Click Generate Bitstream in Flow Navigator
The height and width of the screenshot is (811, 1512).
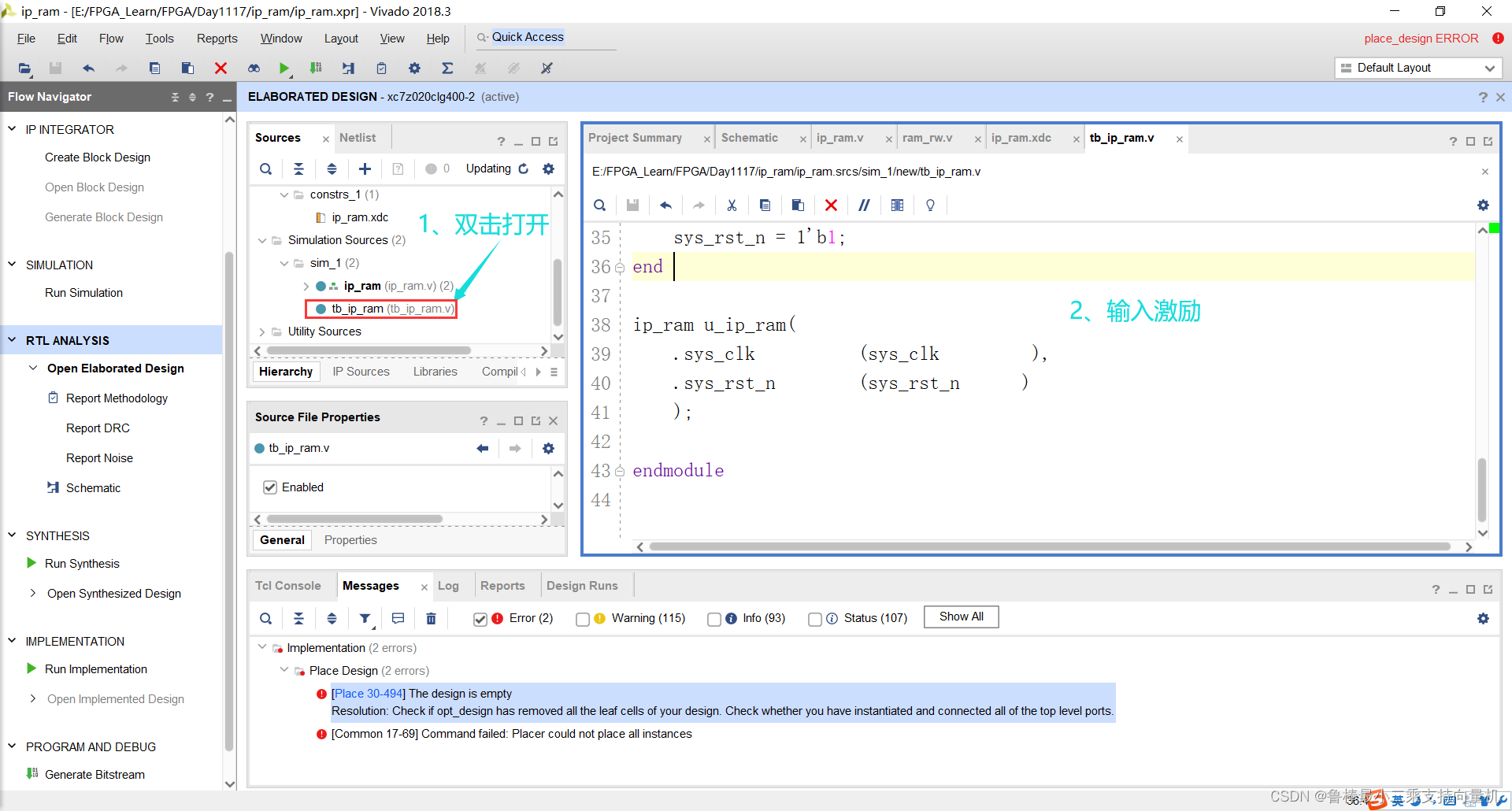pyautogui.click(x=94, y=775)
